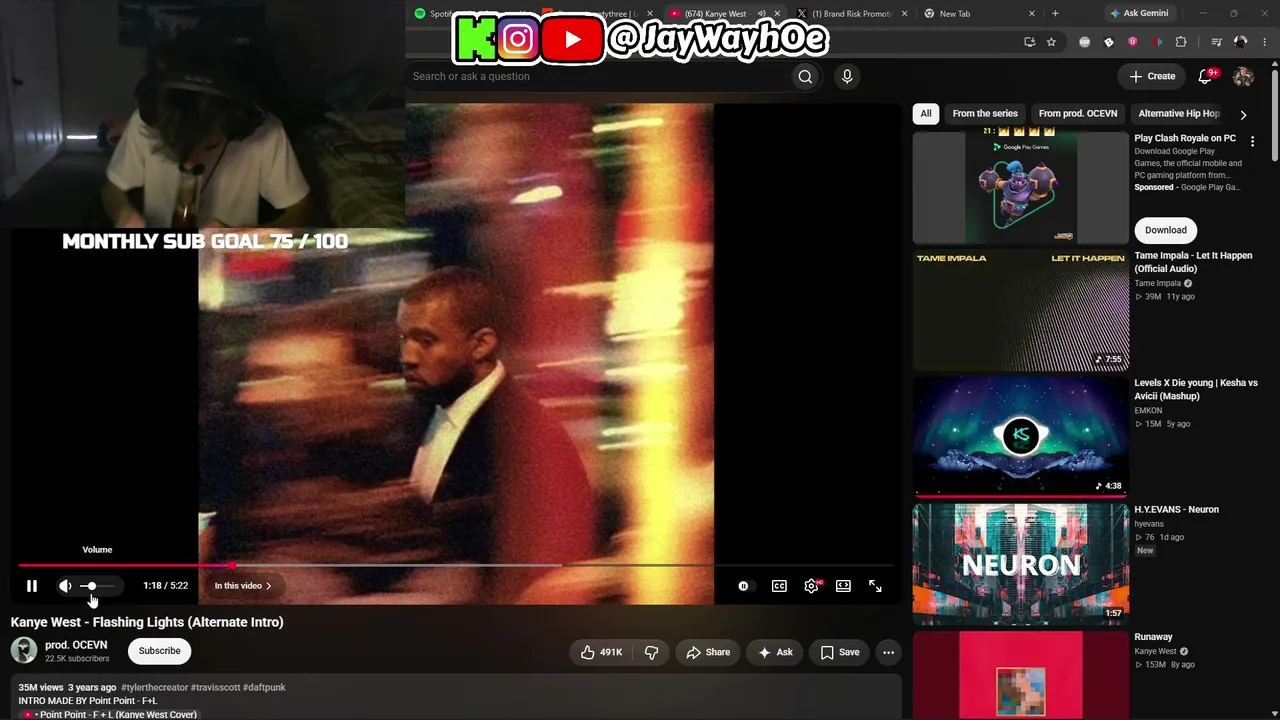This screenshot has height=720, width=1280.
Task: Click the #daftpunk hashtag
Action: pyautogui.click(x=264, y=687)
